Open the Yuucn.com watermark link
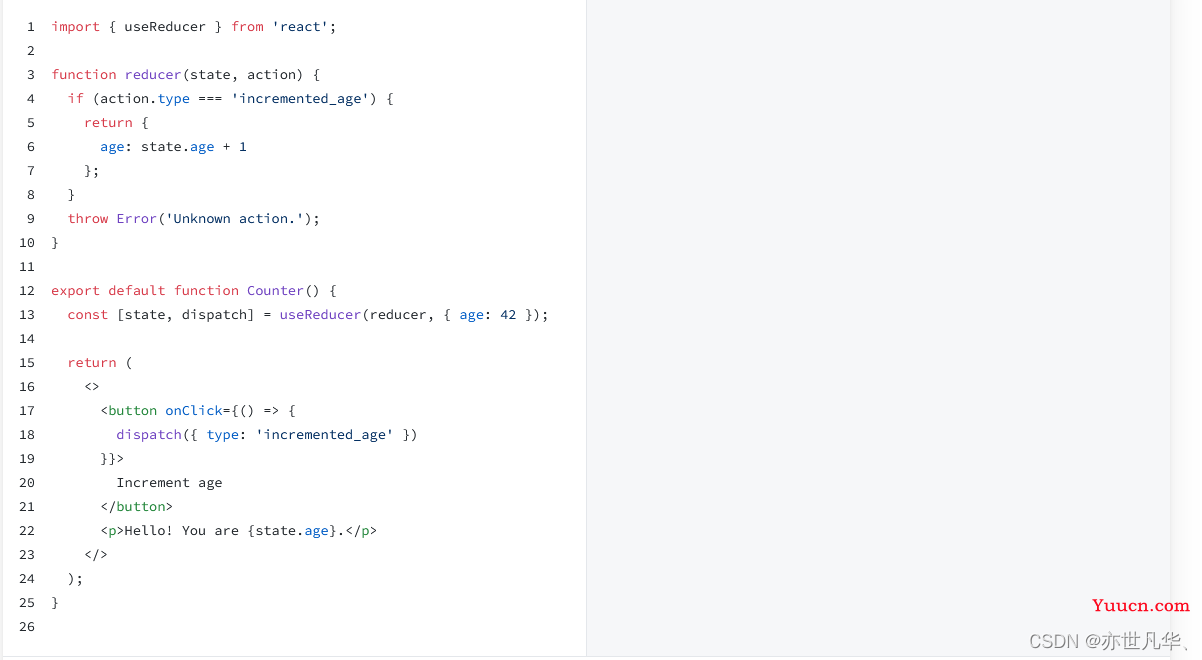The width and height of the screenshot is (1202, 660). pos(1141,605)
